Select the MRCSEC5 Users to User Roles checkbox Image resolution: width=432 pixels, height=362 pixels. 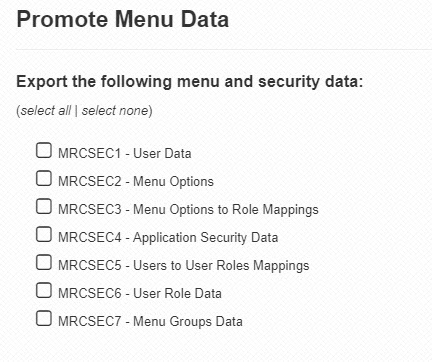(x=44, y=262)
